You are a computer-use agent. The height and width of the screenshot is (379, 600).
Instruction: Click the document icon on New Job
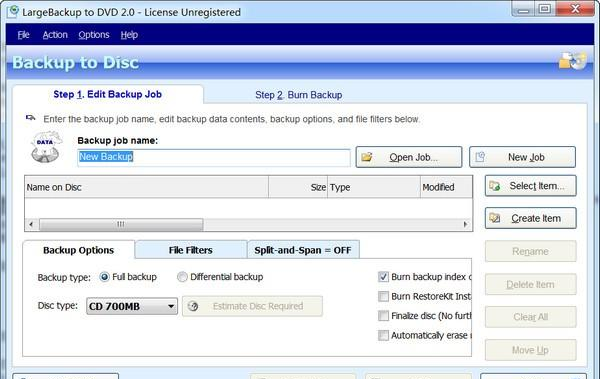click(480, 157)
